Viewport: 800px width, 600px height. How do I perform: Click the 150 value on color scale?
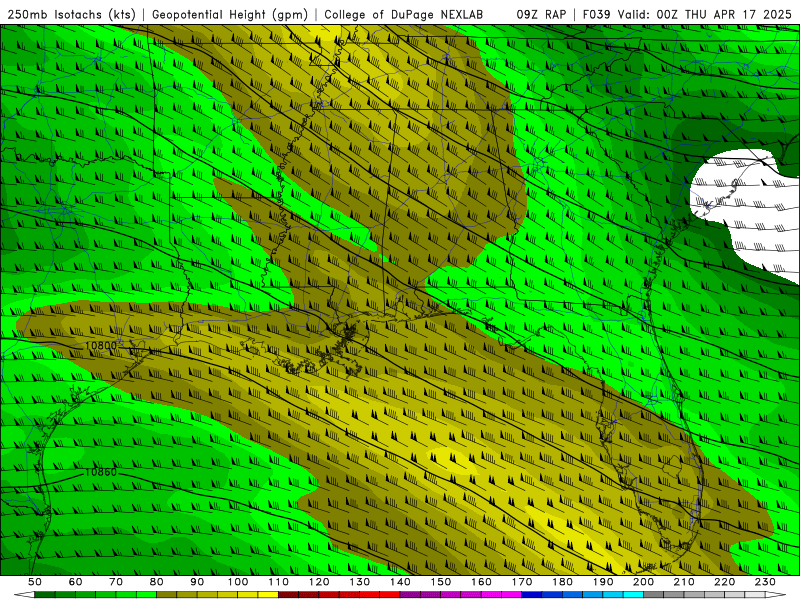point(441,582)
